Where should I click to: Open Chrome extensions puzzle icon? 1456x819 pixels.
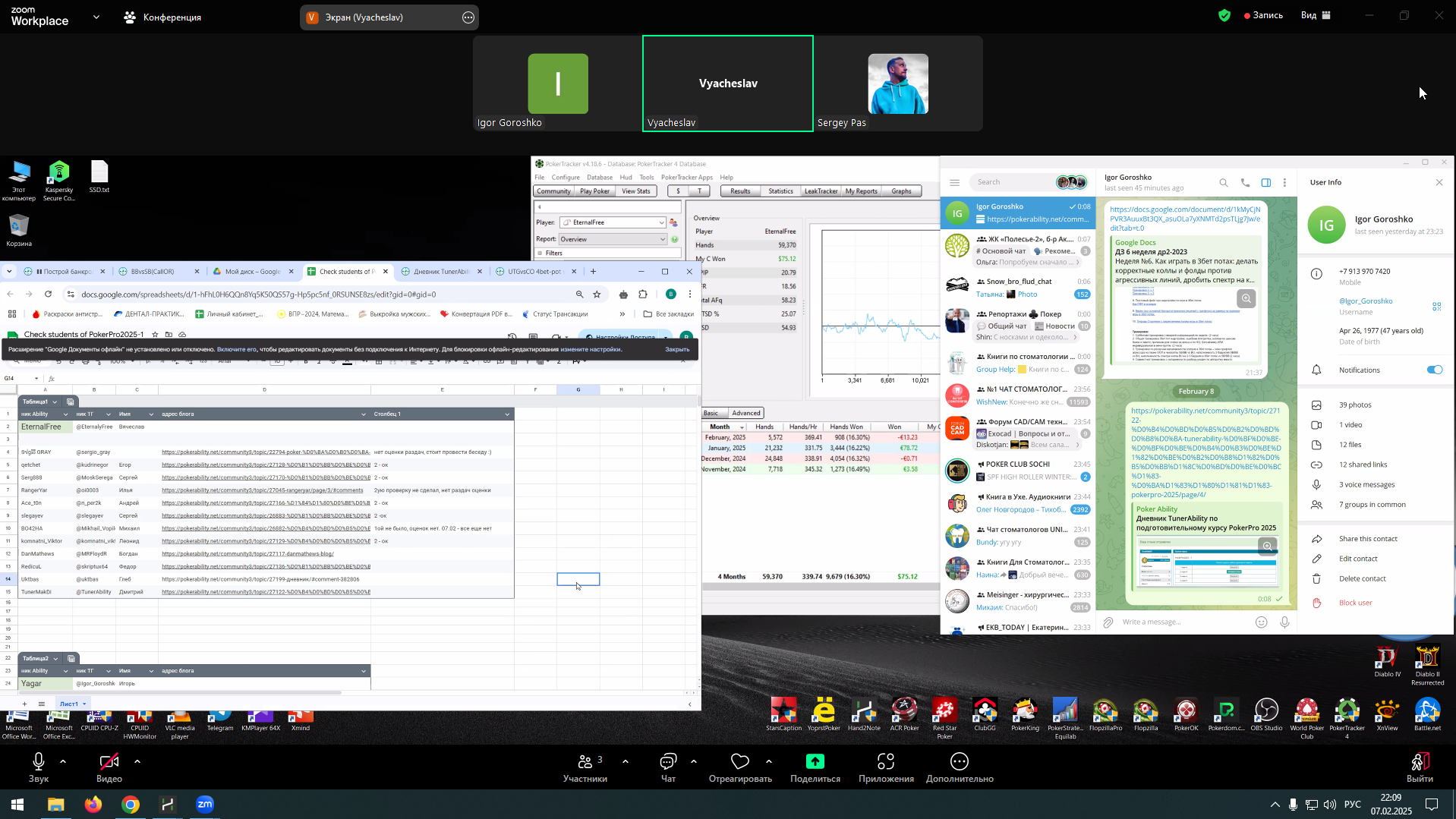click(x=643, y=295)
